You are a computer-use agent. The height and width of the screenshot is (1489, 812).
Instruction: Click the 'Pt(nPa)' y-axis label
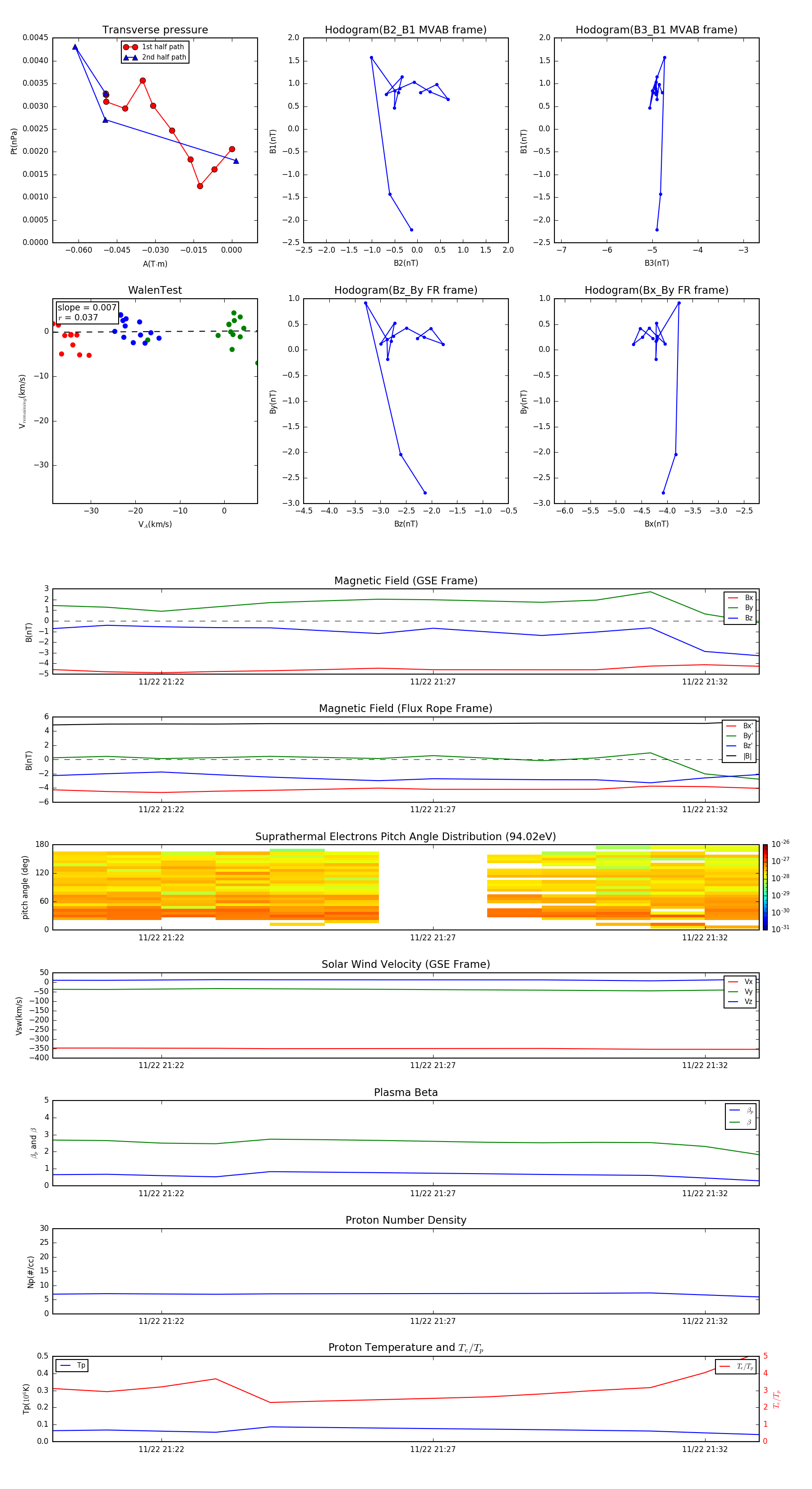point(14,141)
